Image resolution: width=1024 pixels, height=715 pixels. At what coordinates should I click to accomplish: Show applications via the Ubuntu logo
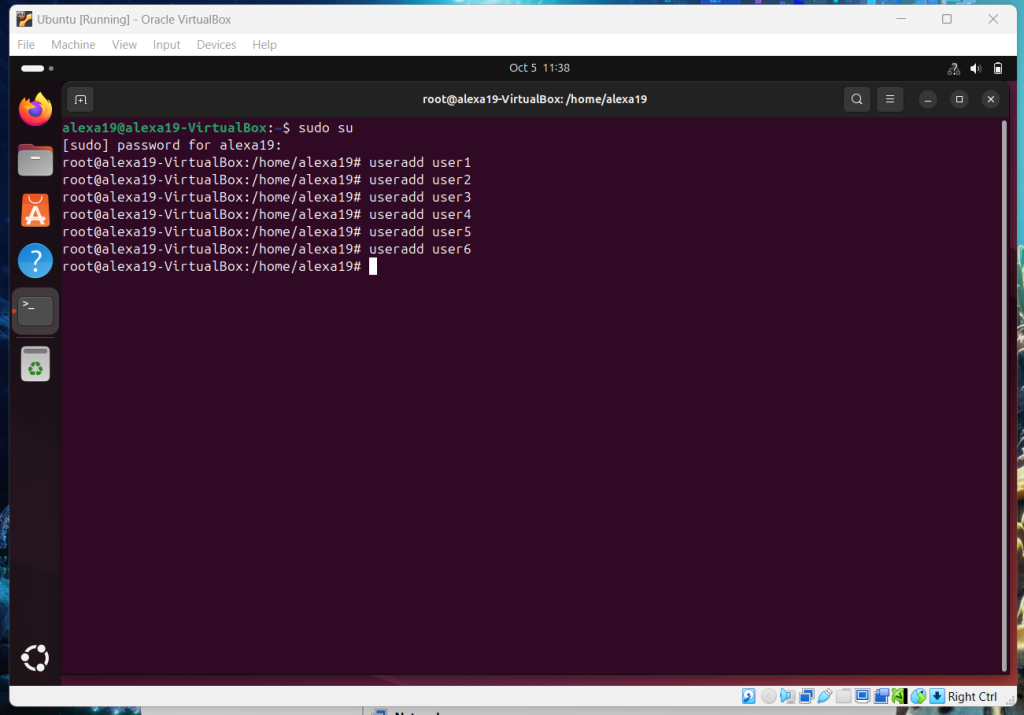click(35, 657)
